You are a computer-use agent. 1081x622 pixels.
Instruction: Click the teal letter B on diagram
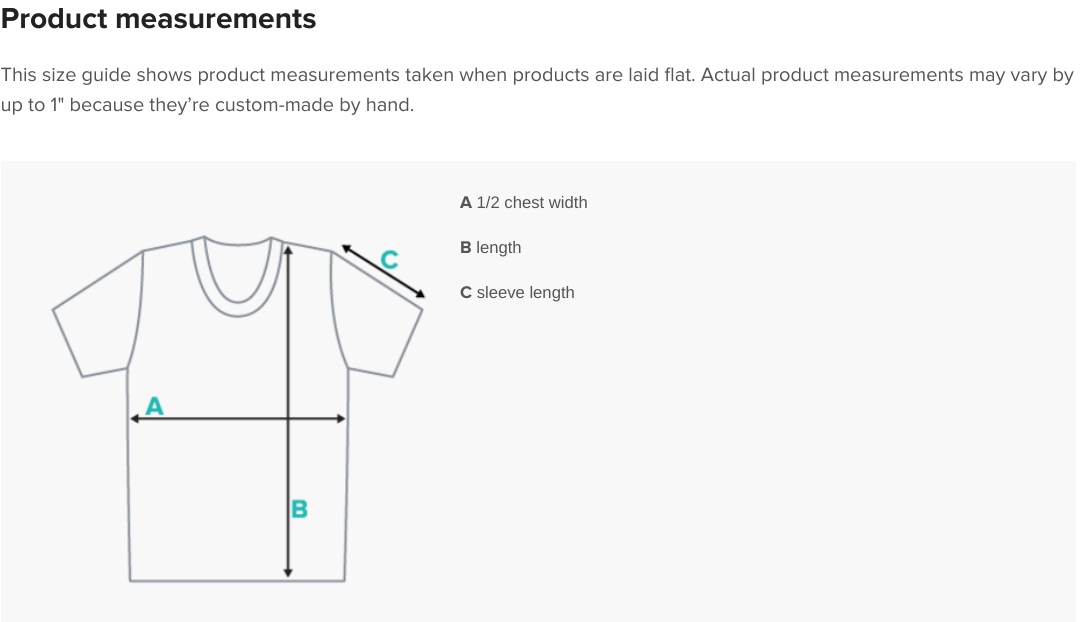pyautogui.click(x=299, y=509)
